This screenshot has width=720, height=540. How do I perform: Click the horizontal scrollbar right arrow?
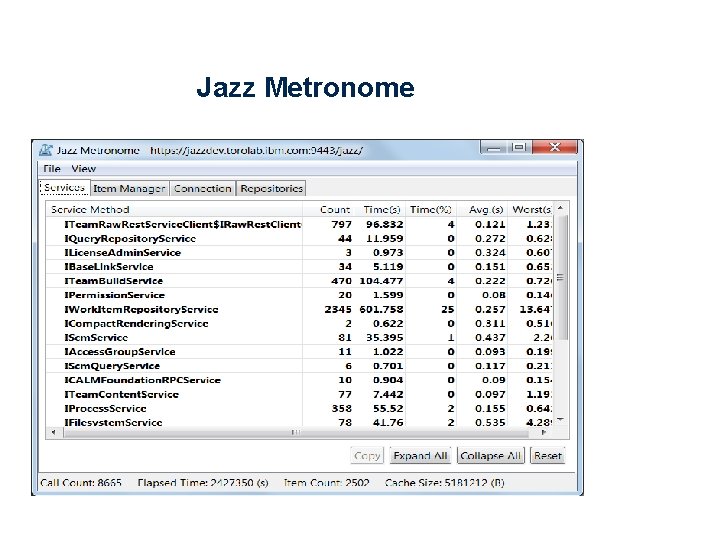pyautogui.click(x=544, y=432)
